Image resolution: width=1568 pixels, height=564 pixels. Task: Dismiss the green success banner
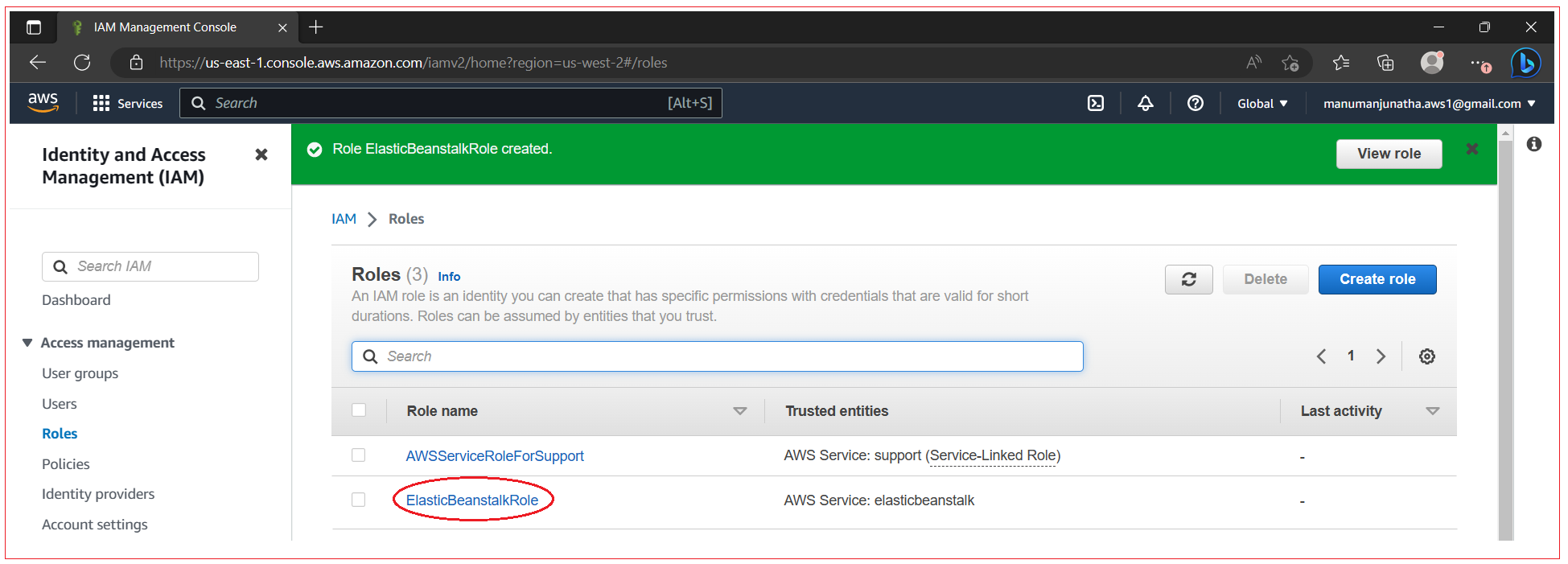[1472, 149]
